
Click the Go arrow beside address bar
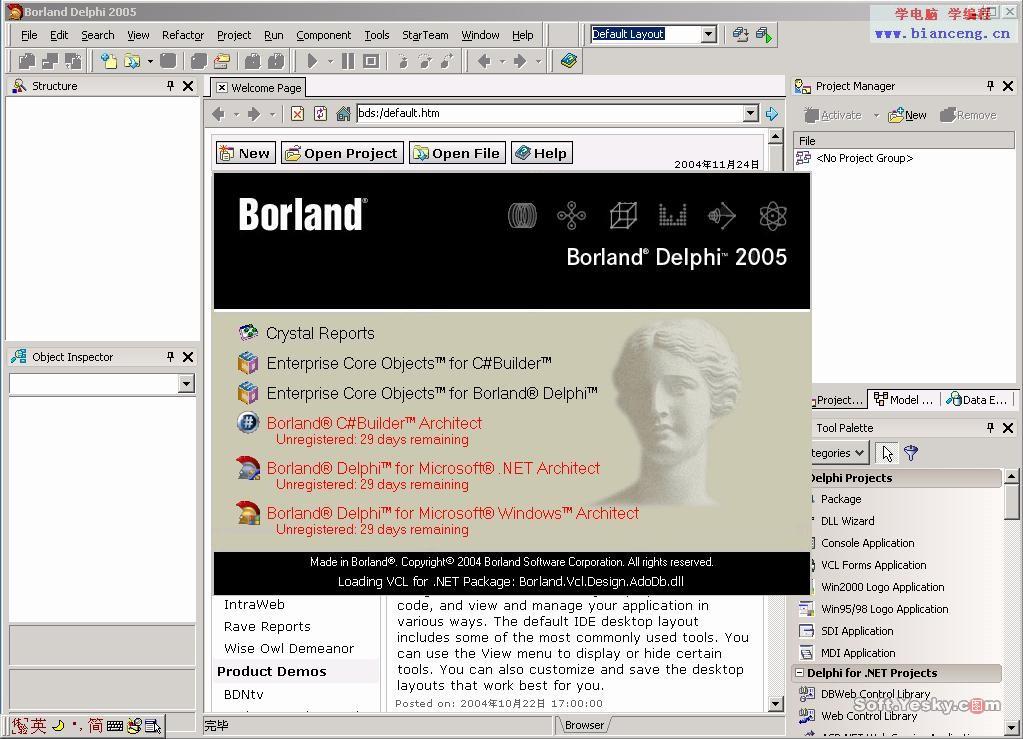click(772, 113)
